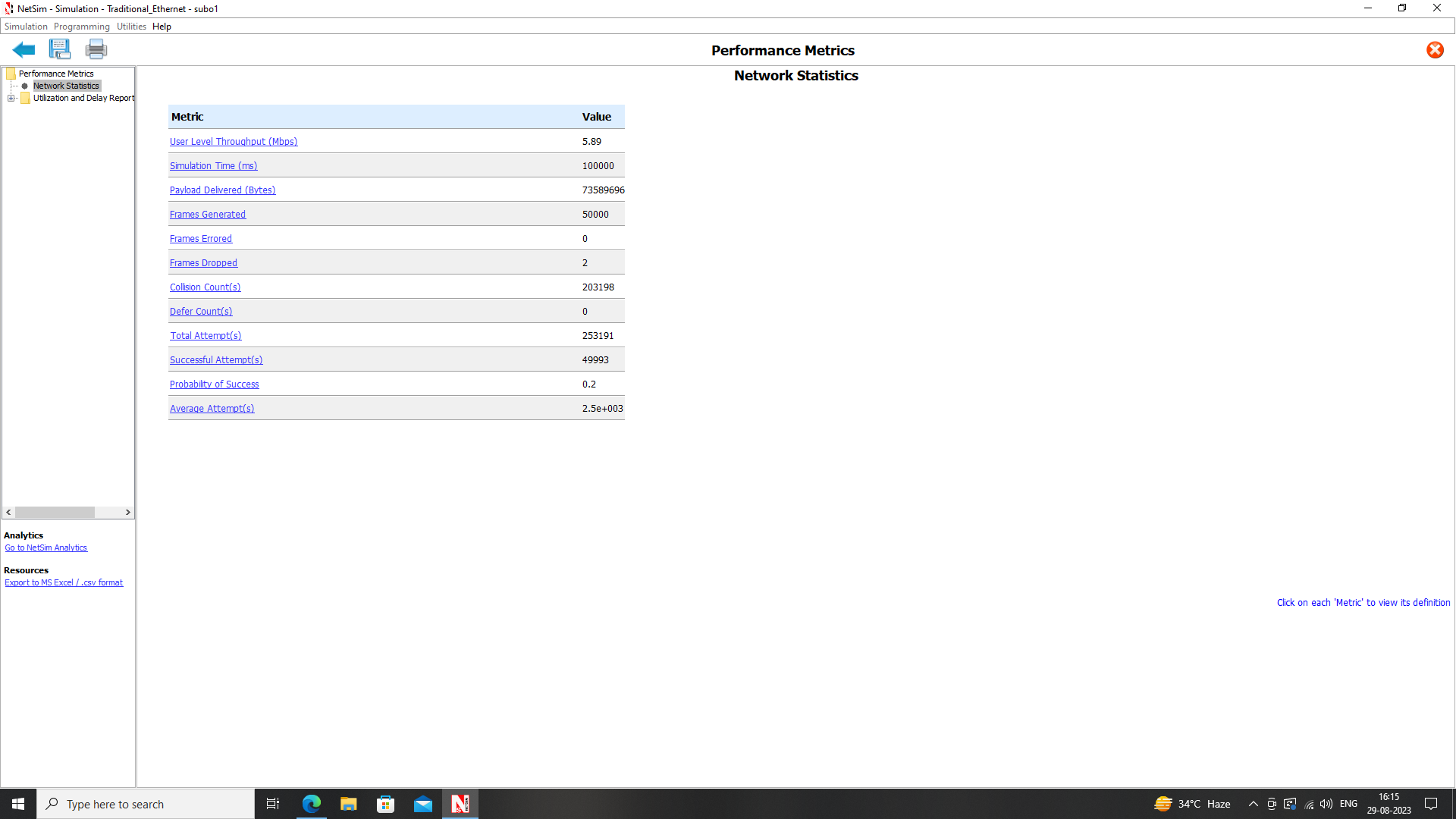Click right arrow of tree scrollbar
The image size is (1456, 819).
point(127,513)
